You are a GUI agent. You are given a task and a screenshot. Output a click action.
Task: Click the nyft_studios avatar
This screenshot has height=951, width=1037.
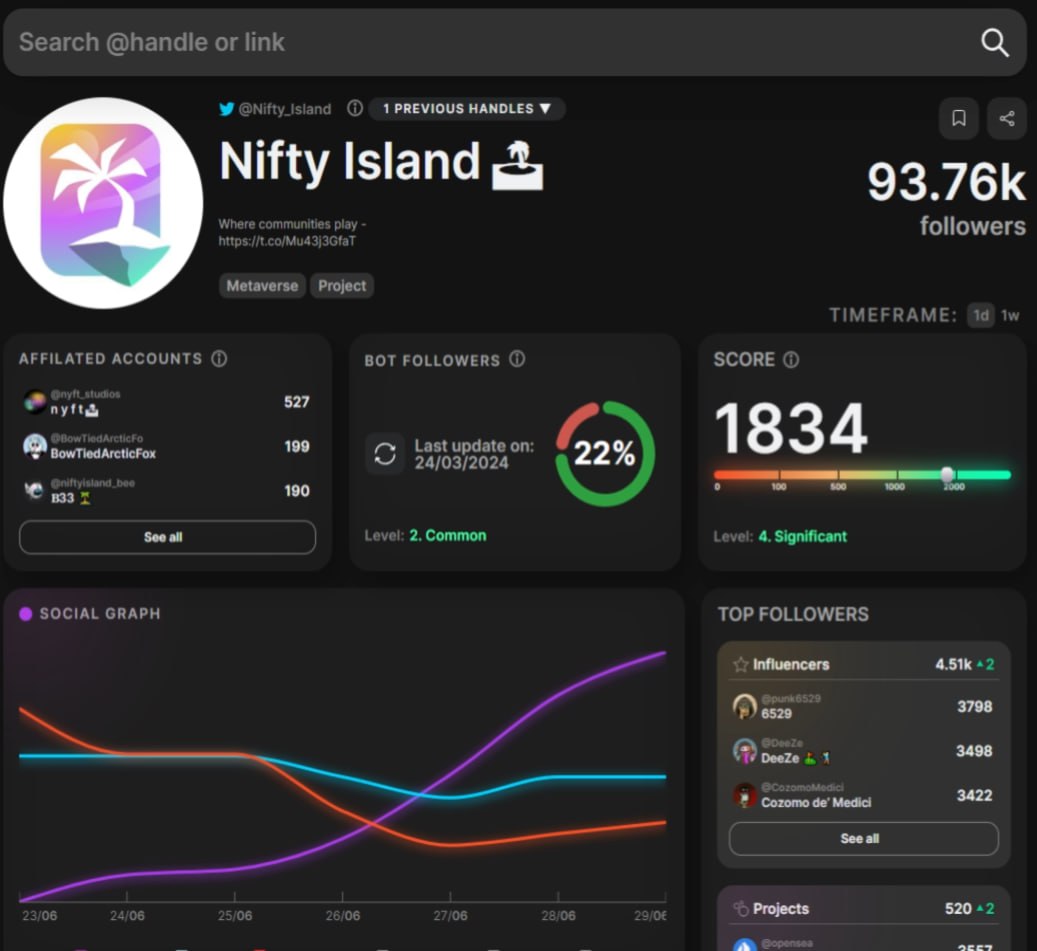tap(34, 401)
